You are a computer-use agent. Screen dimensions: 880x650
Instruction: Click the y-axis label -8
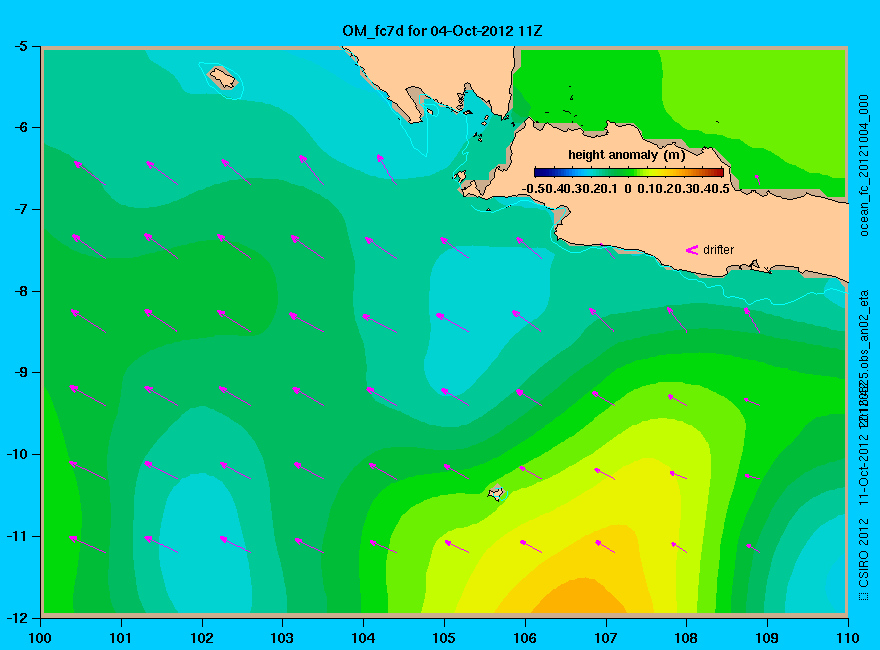(21, 291)
